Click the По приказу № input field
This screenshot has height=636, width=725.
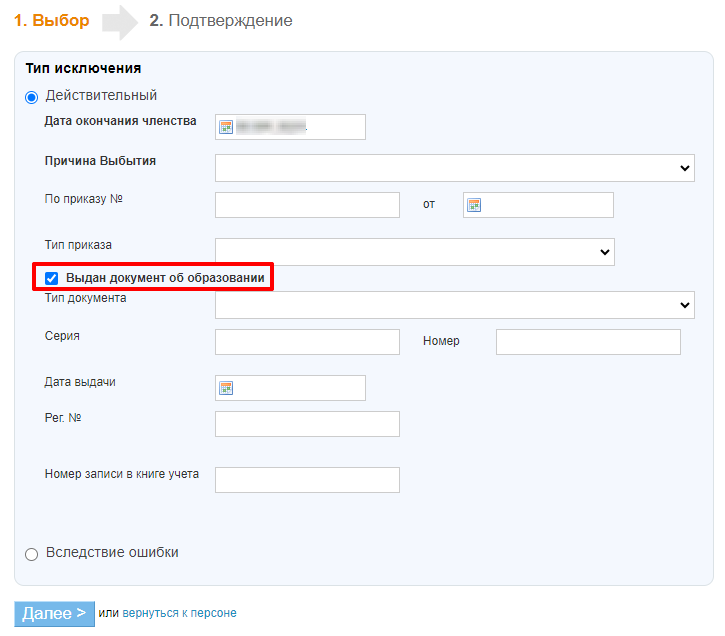(307, 205)
